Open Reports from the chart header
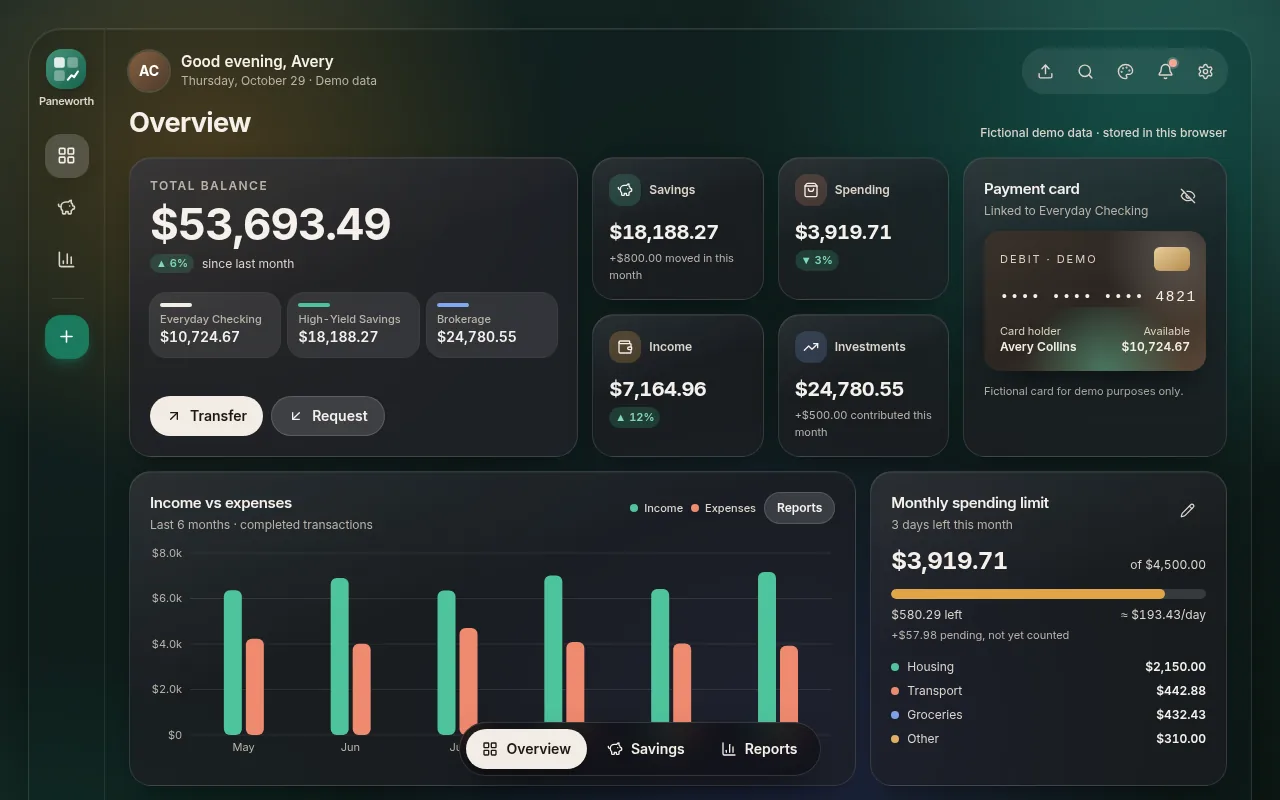This screenshot has width=1280, height=800. point(799,508)
